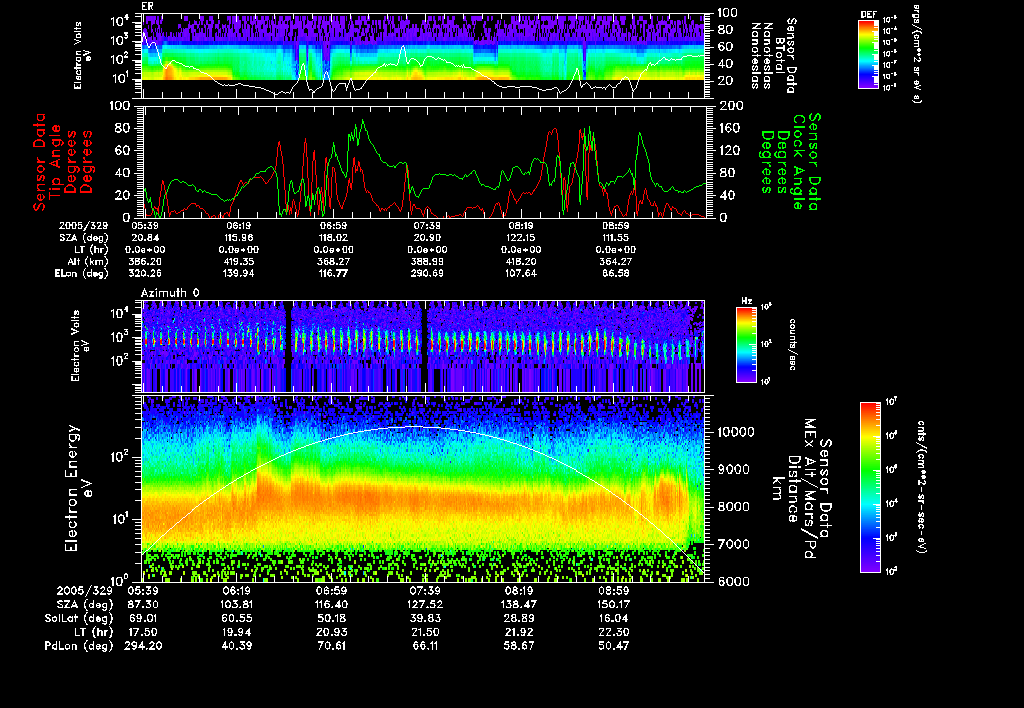
Task: Click the green Clock Angle axis label
Action: click(789, 161)
